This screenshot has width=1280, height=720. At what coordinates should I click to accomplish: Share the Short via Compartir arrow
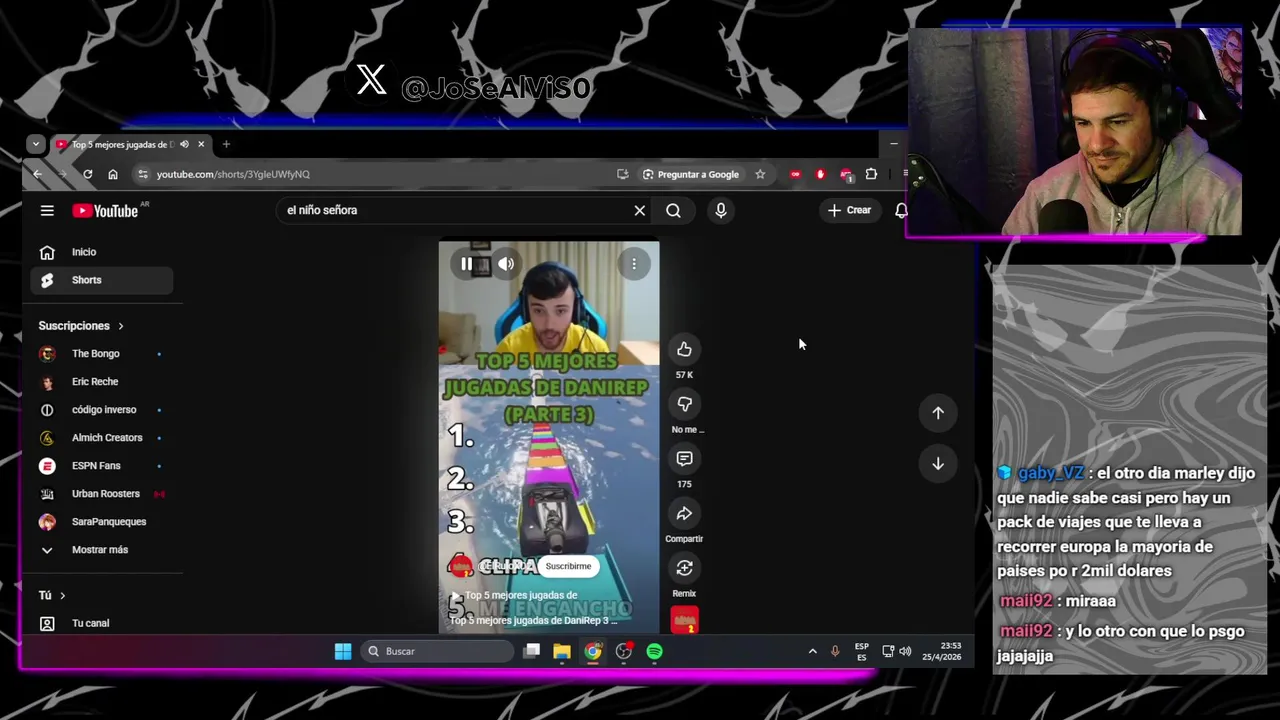click(x=684, y=513)
